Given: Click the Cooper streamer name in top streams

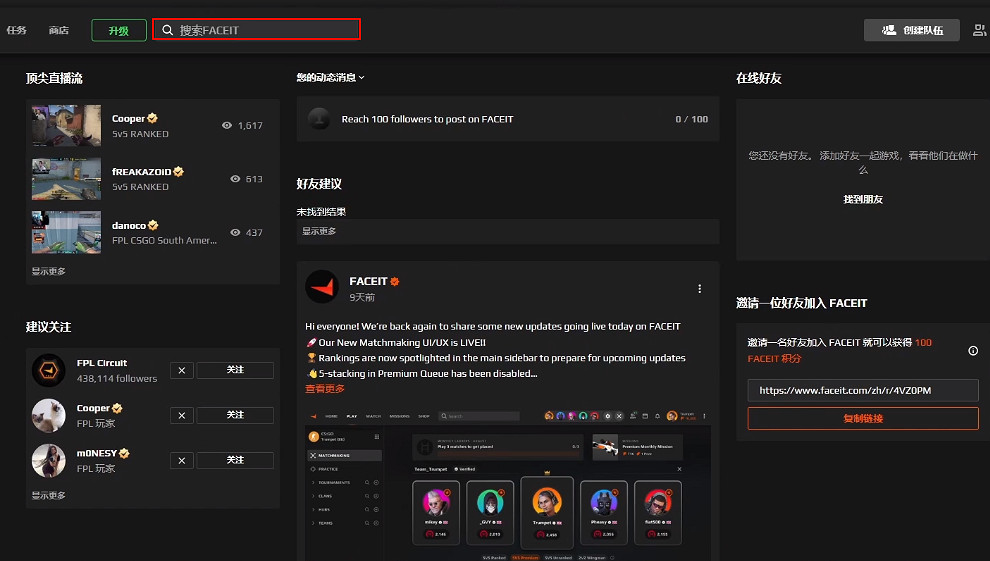Looking at the screenshot, I should (x=128, y=119).
